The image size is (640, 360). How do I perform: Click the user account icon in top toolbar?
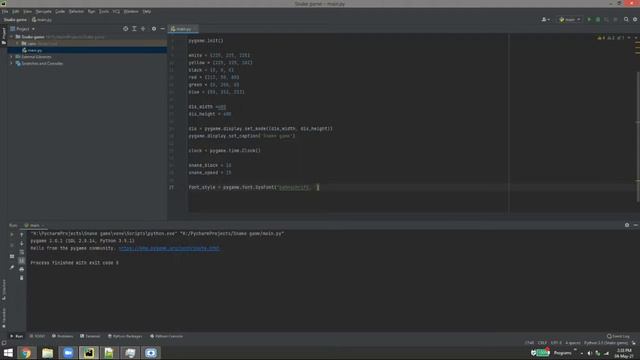tap(545, 19)
